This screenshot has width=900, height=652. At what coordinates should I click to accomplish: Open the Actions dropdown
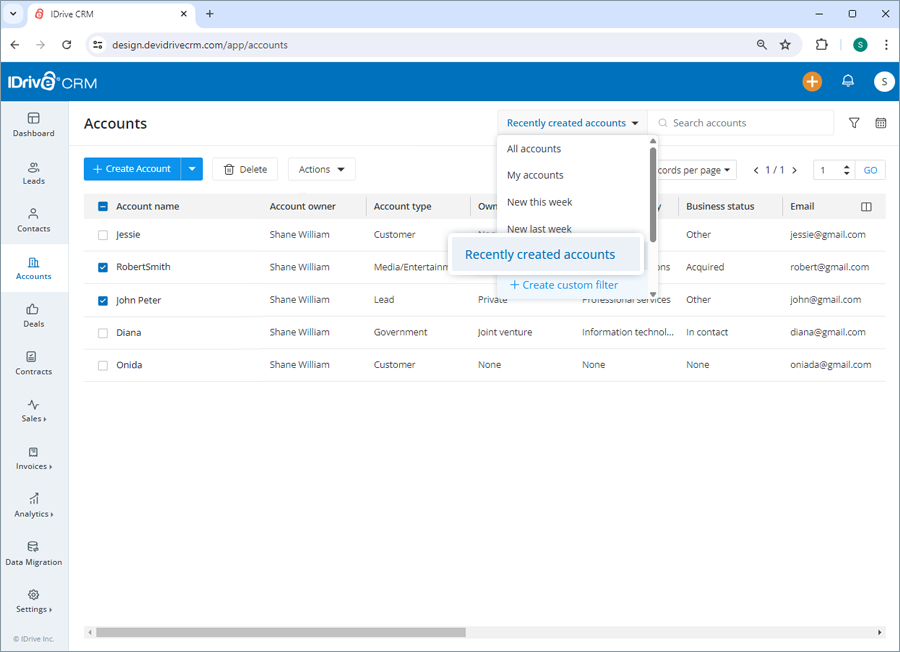click(321, 169)
